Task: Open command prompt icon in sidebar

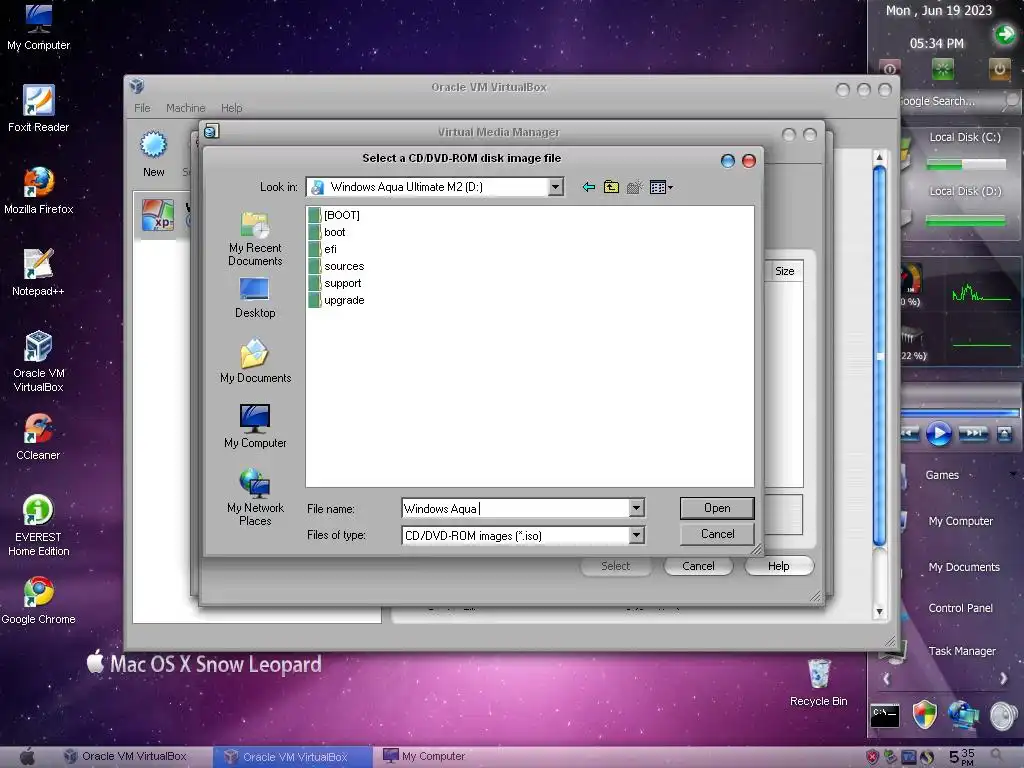Action: click(x=885, y=716)
